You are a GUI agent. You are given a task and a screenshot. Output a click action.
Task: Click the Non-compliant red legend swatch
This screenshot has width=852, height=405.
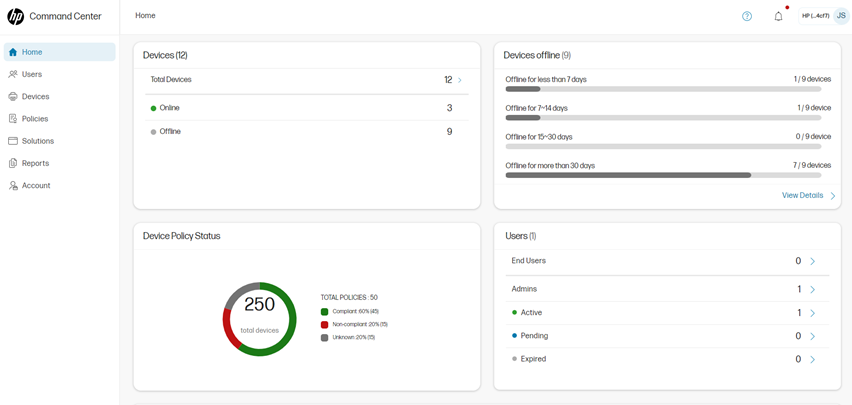coord(324,325)
